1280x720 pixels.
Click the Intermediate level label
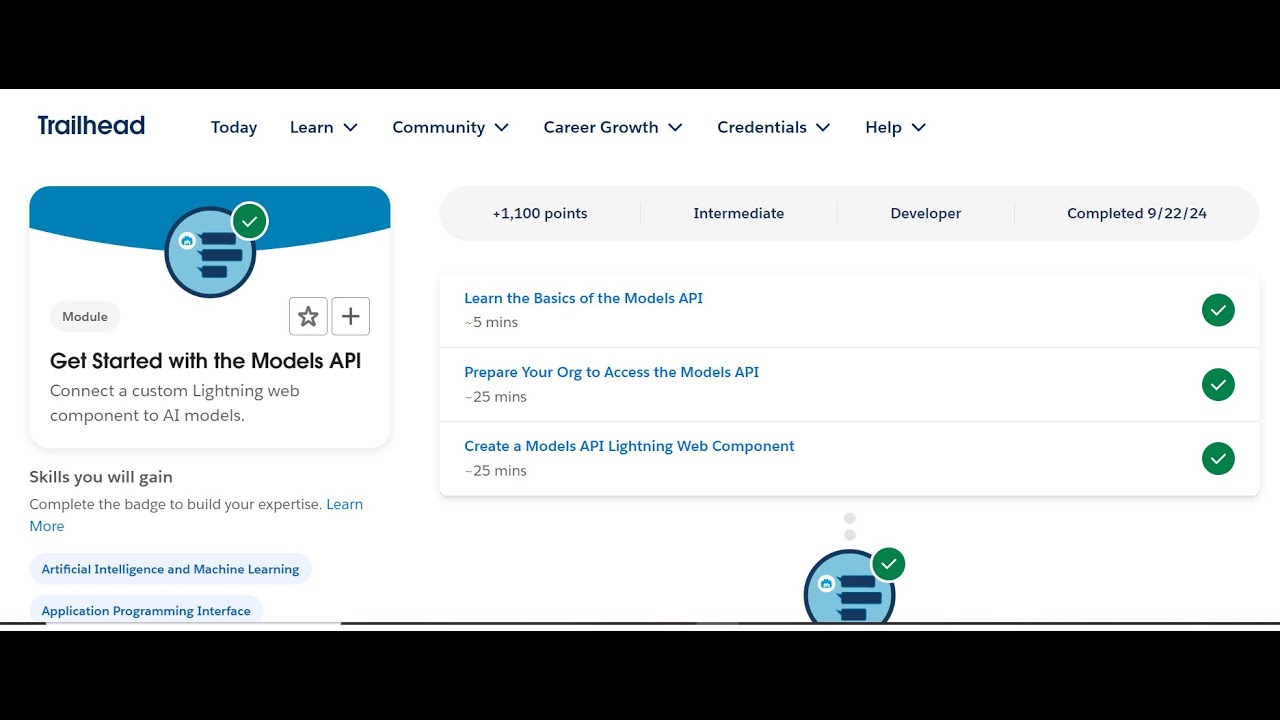(739, 213)
